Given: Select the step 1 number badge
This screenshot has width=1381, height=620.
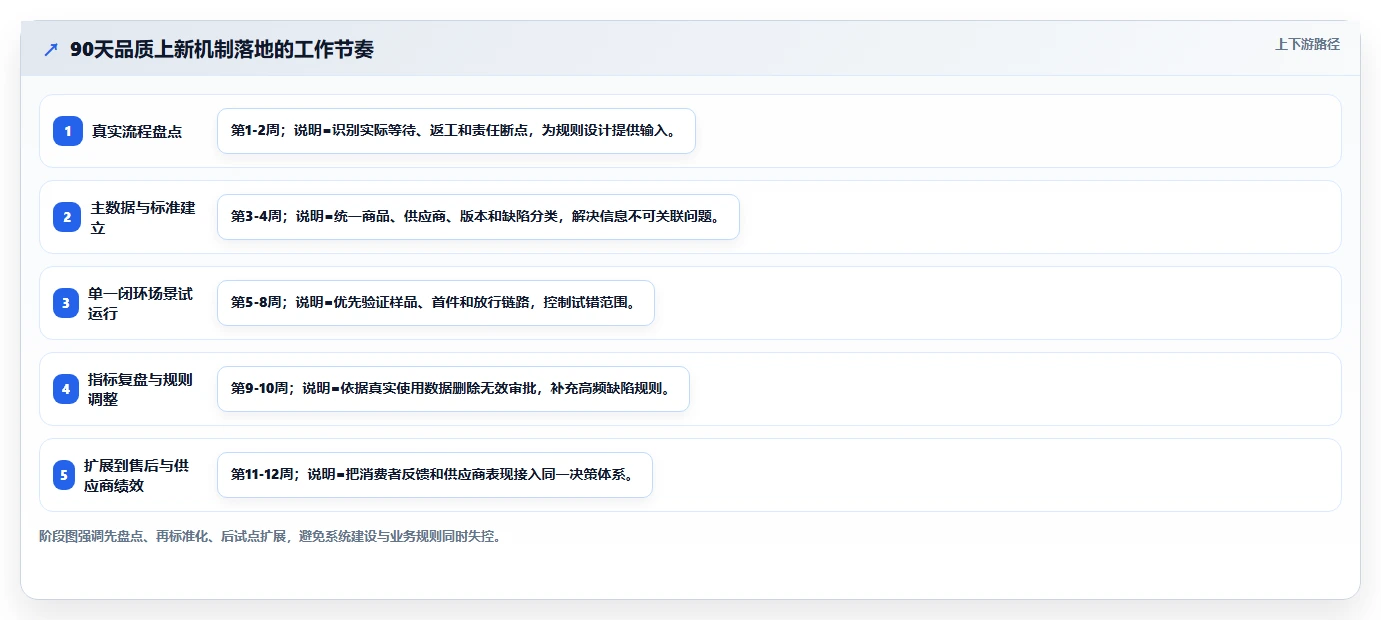Looking at the screenshot, I should (68, 131).
